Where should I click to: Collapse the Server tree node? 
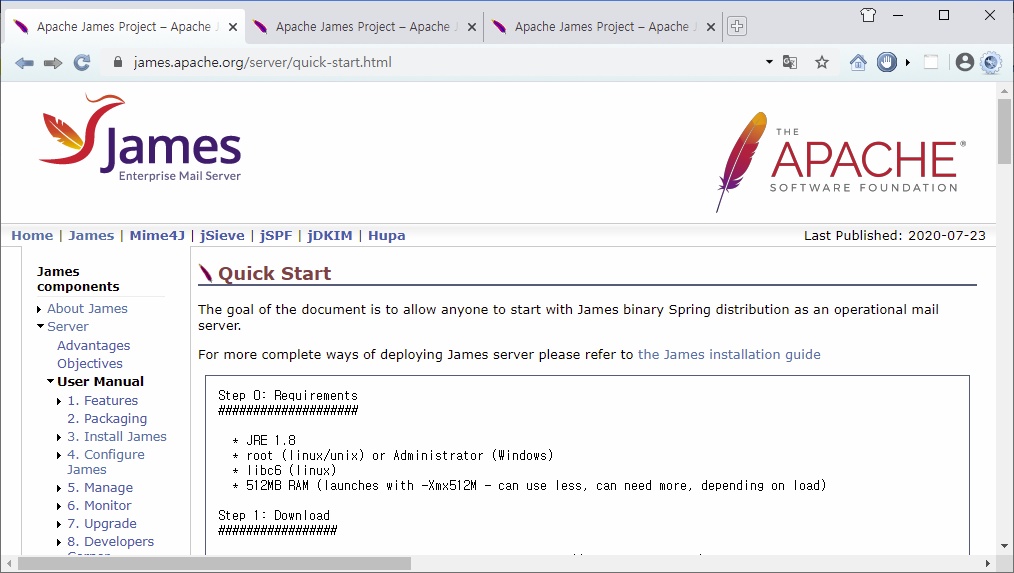41,327
